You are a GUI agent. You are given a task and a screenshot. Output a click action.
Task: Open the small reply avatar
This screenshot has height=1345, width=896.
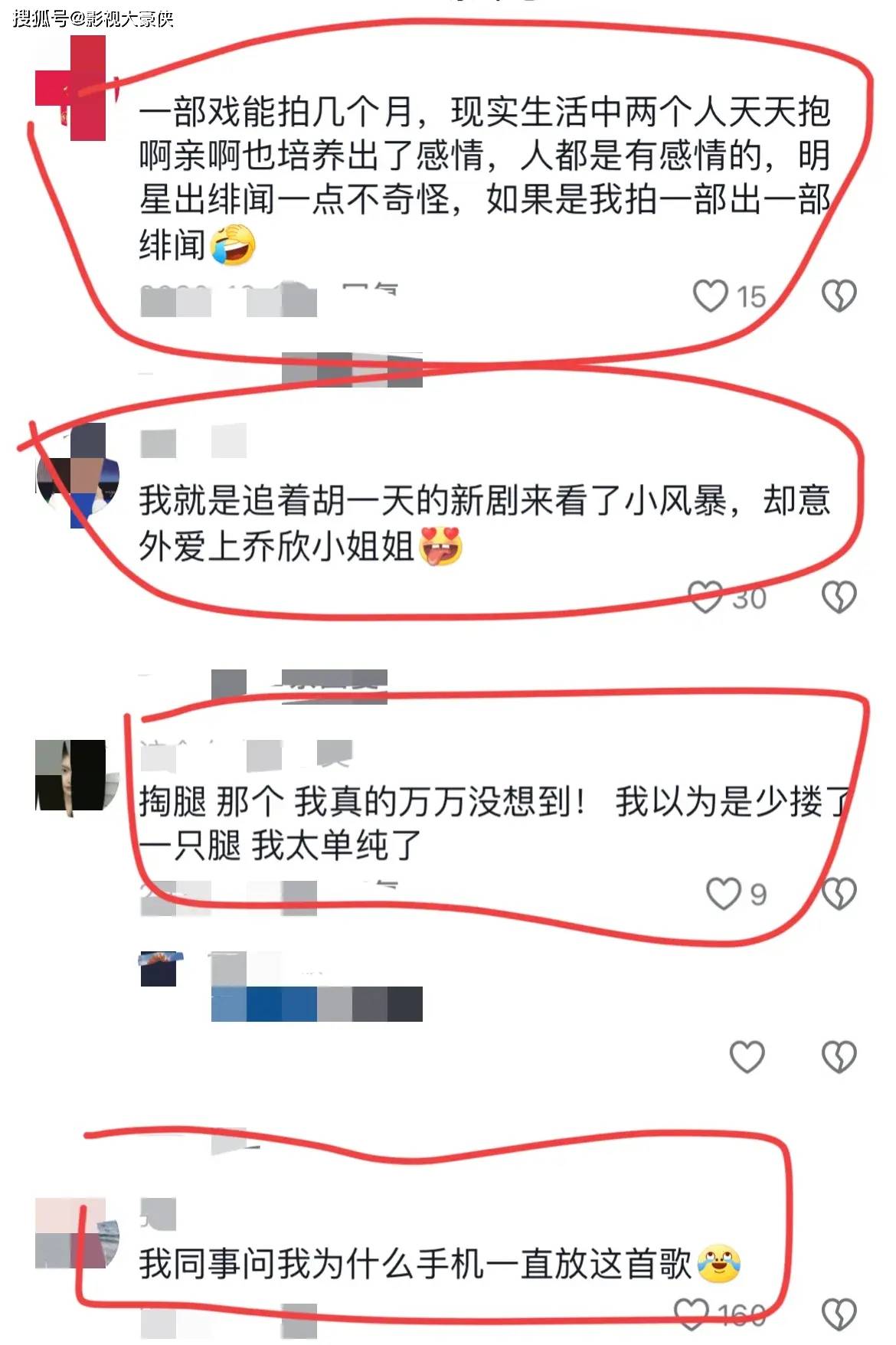[162, 969]
